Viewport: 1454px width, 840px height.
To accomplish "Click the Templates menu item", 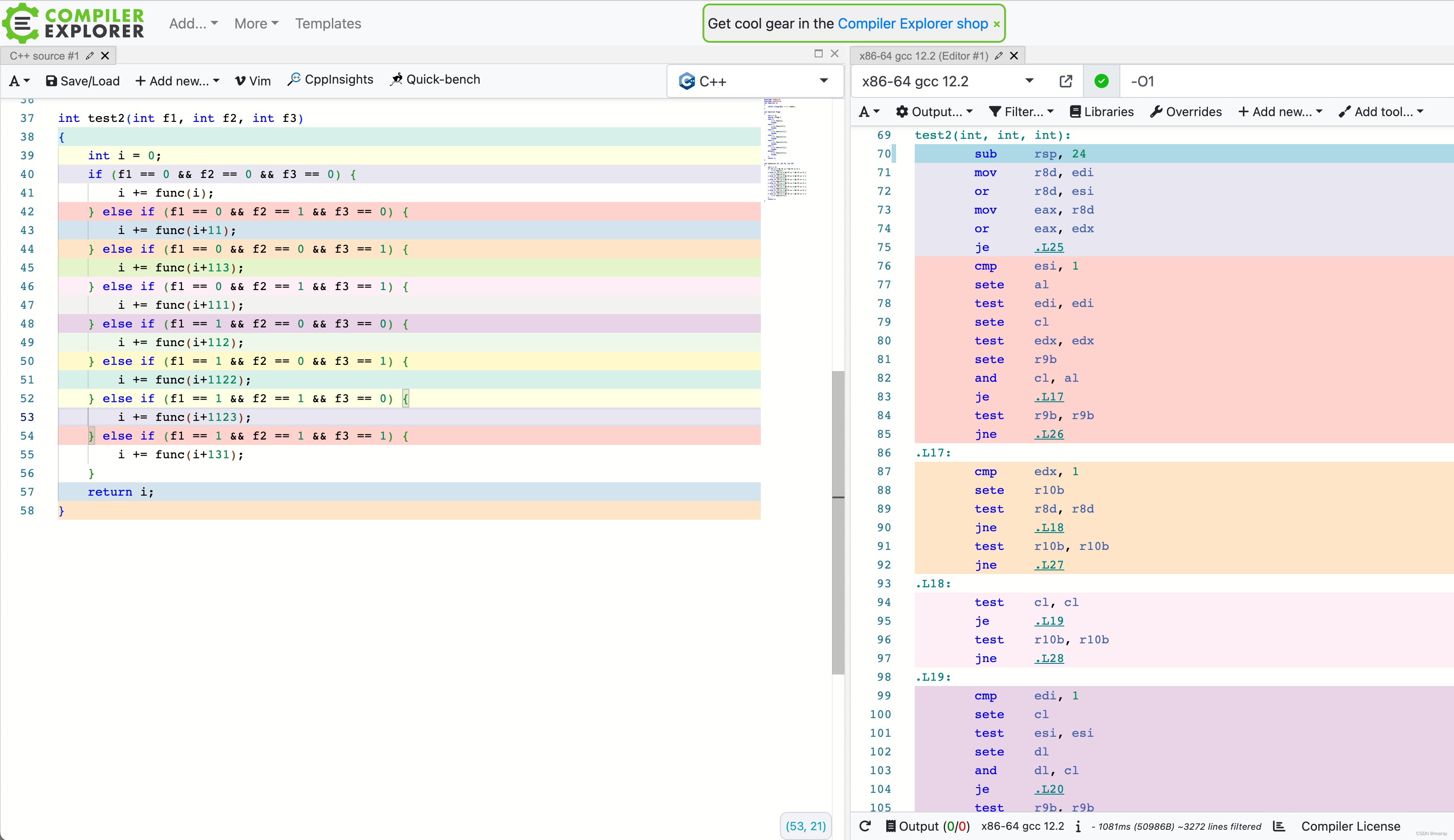I will point(328,22).
